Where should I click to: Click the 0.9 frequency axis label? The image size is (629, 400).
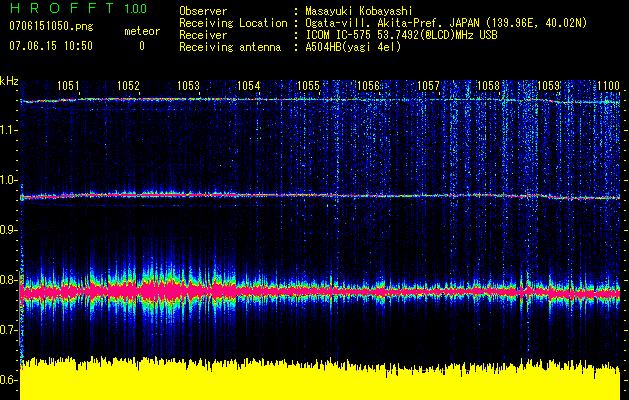pyautogui.click(x=9, y=230)
